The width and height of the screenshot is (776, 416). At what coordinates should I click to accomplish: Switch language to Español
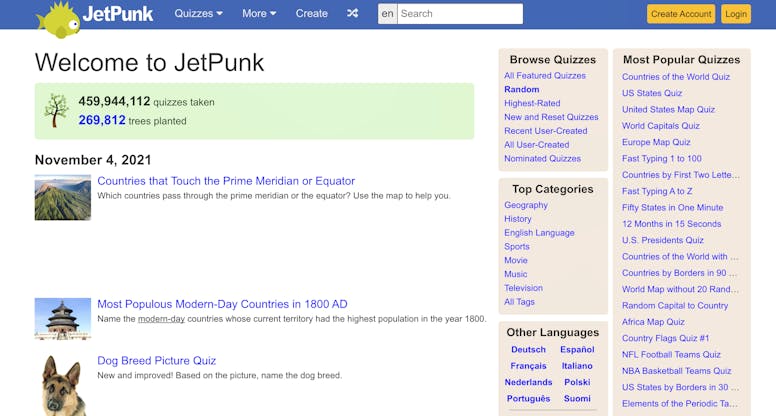(577, 350)
